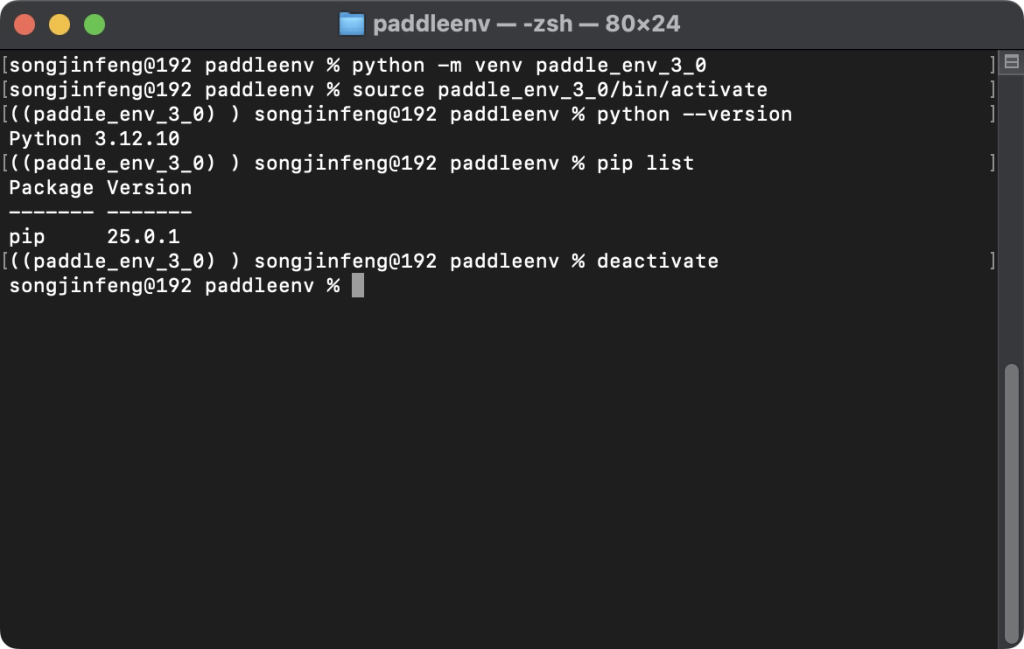
Task: Click the 'Python 3.12.10' output line
Action: 94,139
